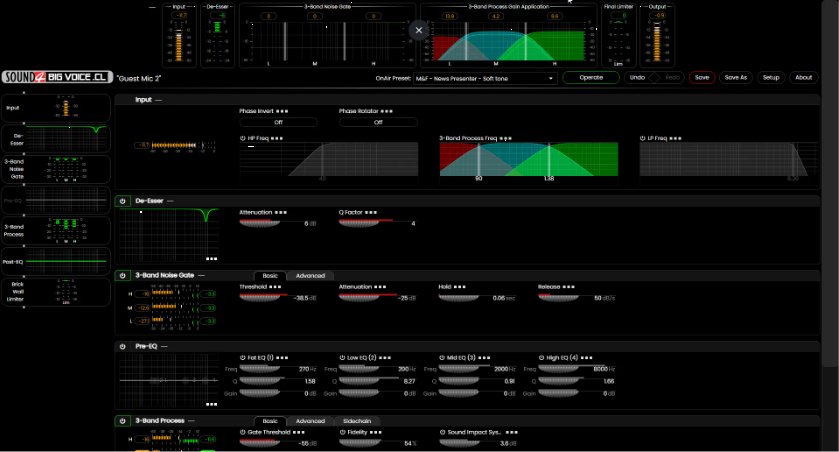Toggle the Operate mode button
Screen dimensions: 839x452
coord(591,77)
